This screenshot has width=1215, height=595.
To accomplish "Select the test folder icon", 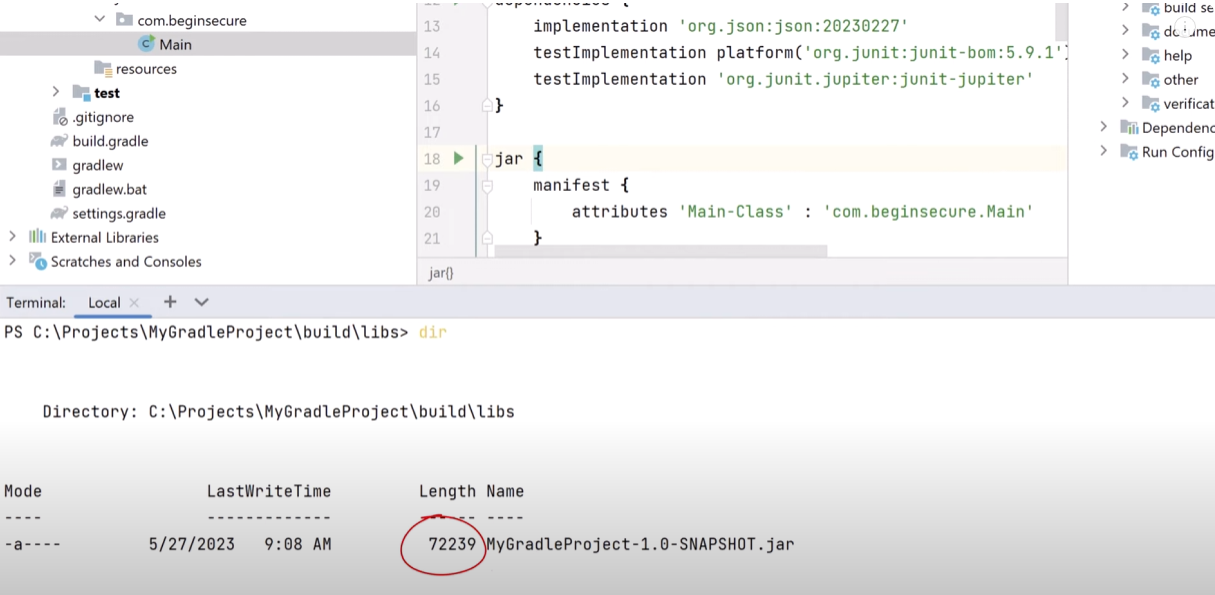I will tap(82, 92).
